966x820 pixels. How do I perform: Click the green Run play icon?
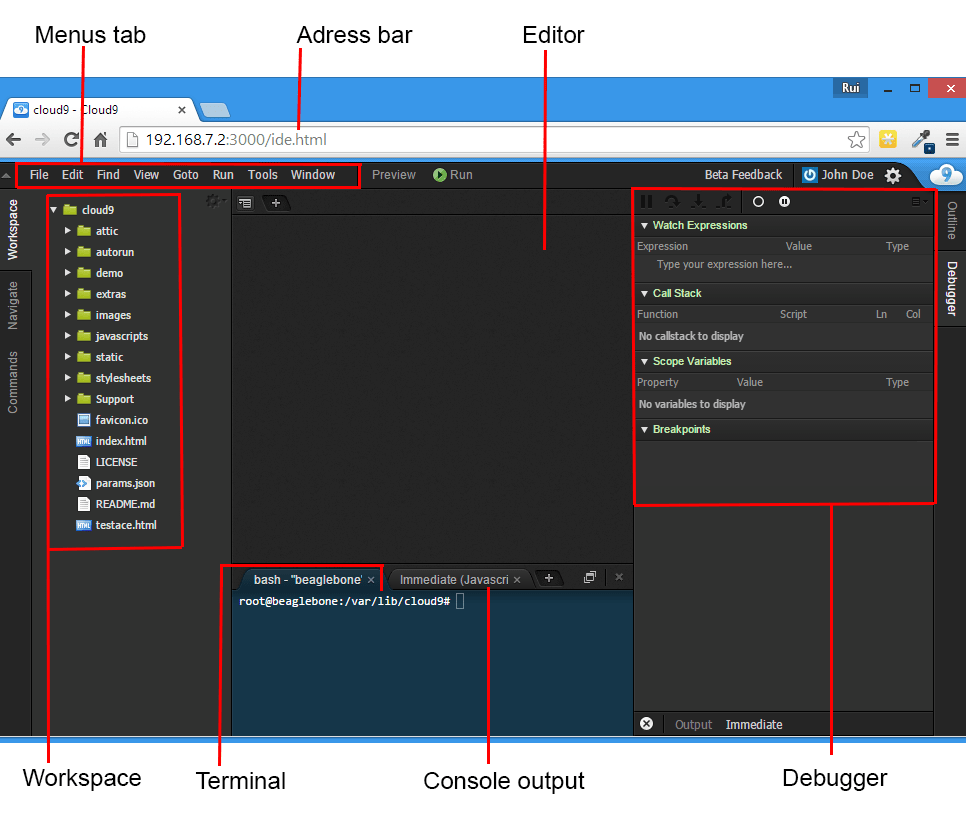[440, 175]
